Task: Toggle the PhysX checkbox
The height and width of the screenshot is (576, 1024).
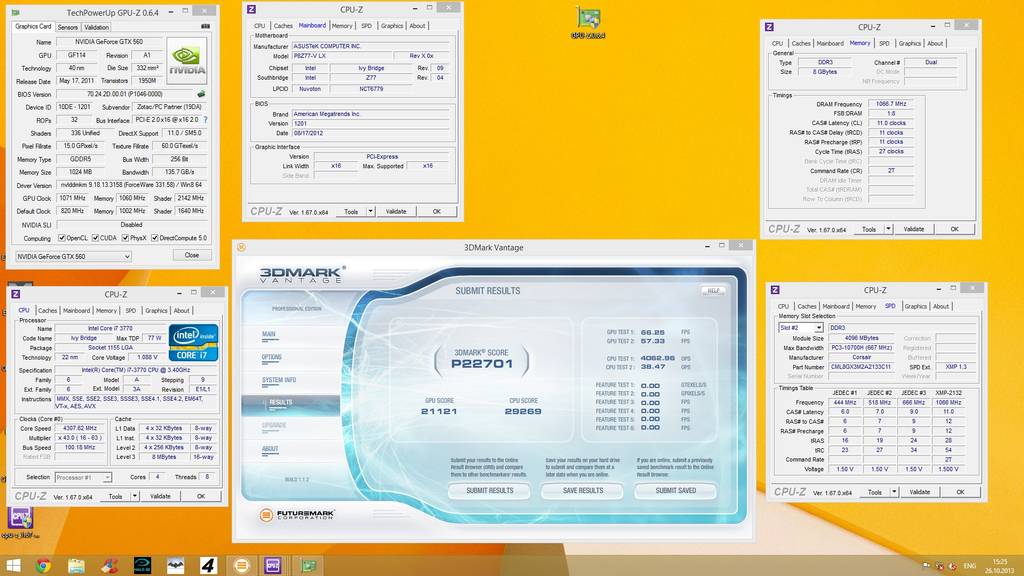Action: [125, 238]
